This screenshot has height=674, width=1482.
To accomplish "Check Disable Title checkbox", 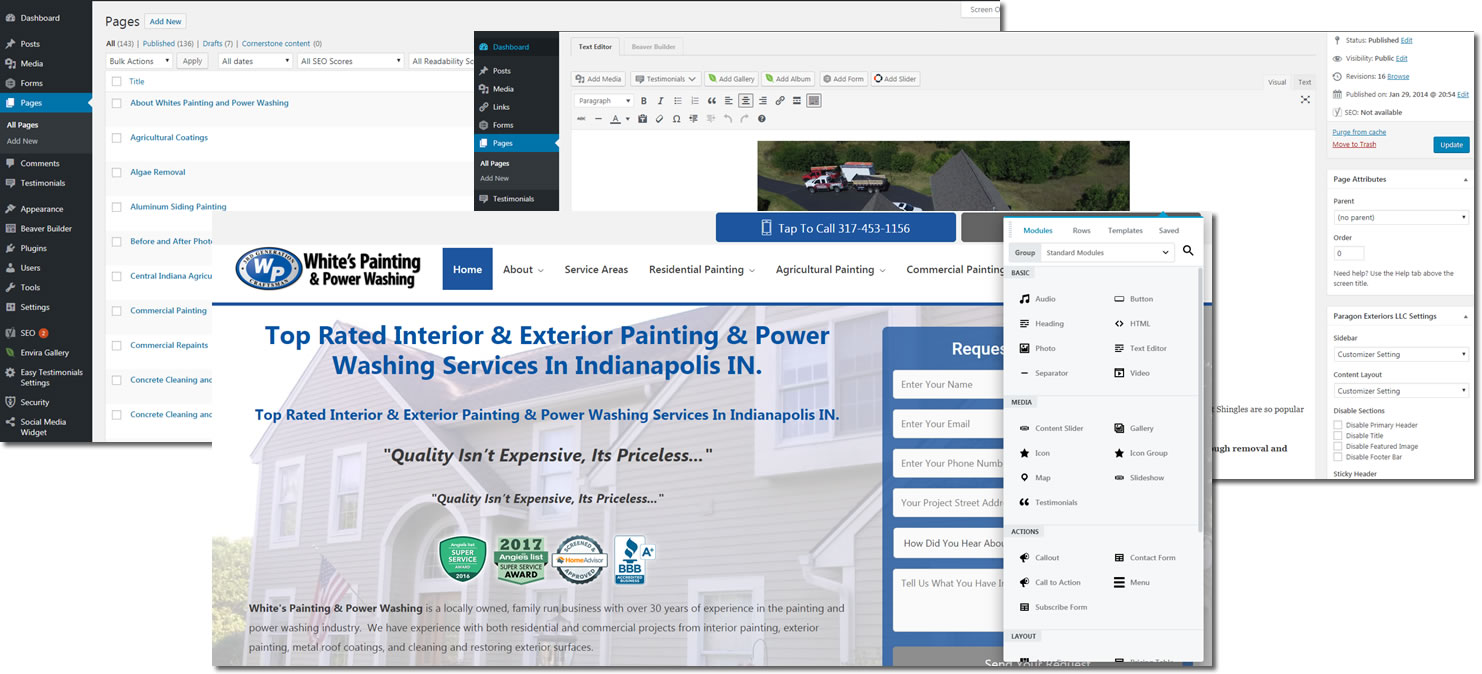I will point(1338,436).
